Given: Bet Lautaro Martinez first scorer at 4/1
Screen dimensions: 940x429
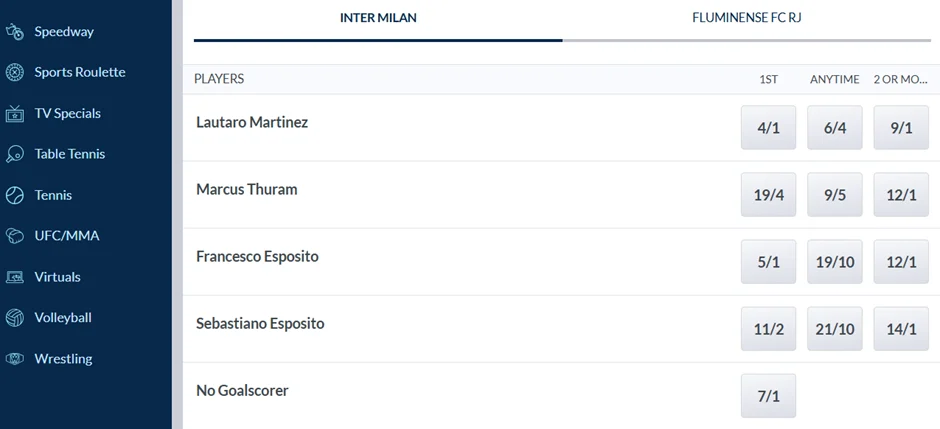Looking at the screenshot, I should click(768, 128).
